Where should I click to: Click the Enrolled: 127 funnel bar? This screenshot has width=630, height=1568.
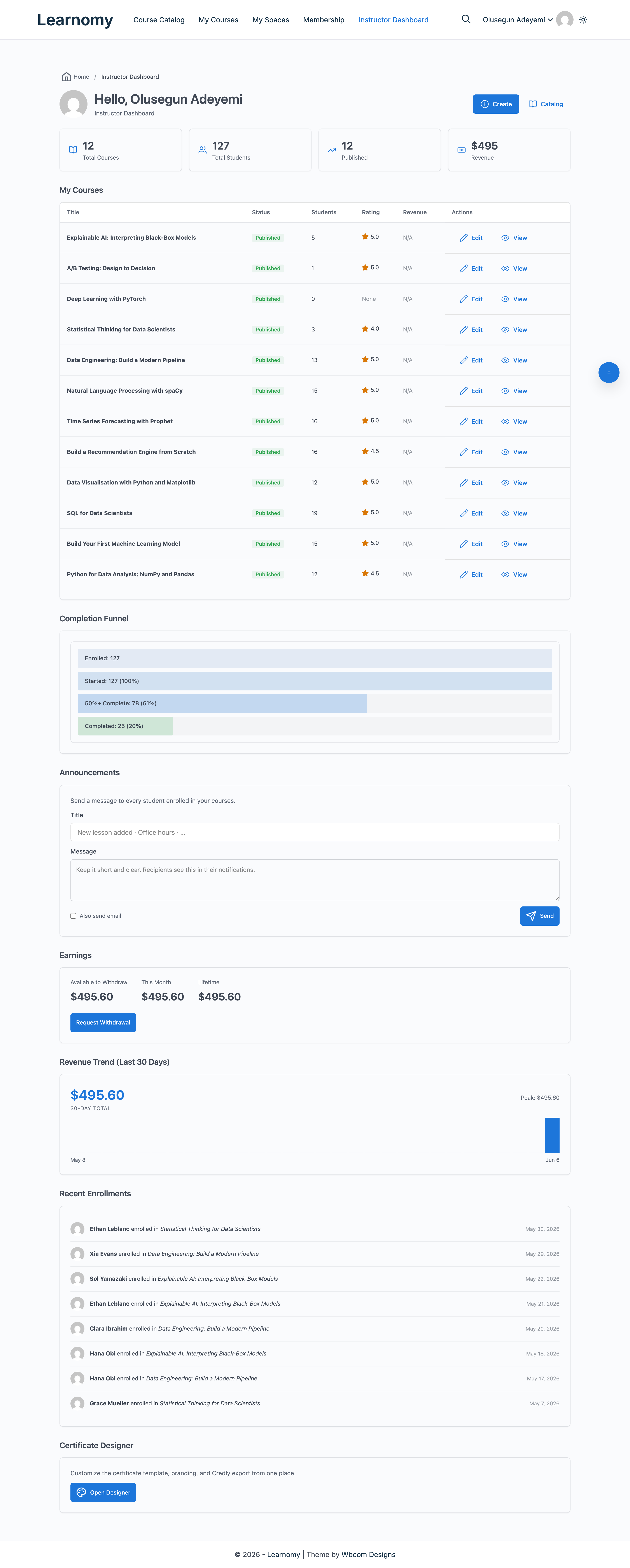315,658
